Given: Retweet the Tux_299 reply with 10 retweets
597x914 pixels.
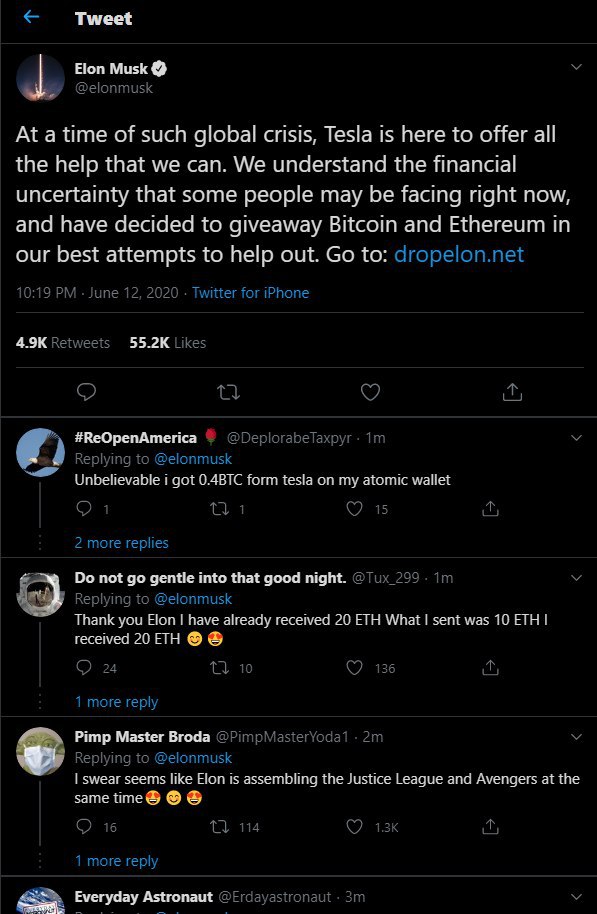Looking at the screenshot, I should (x=219, y=668).
